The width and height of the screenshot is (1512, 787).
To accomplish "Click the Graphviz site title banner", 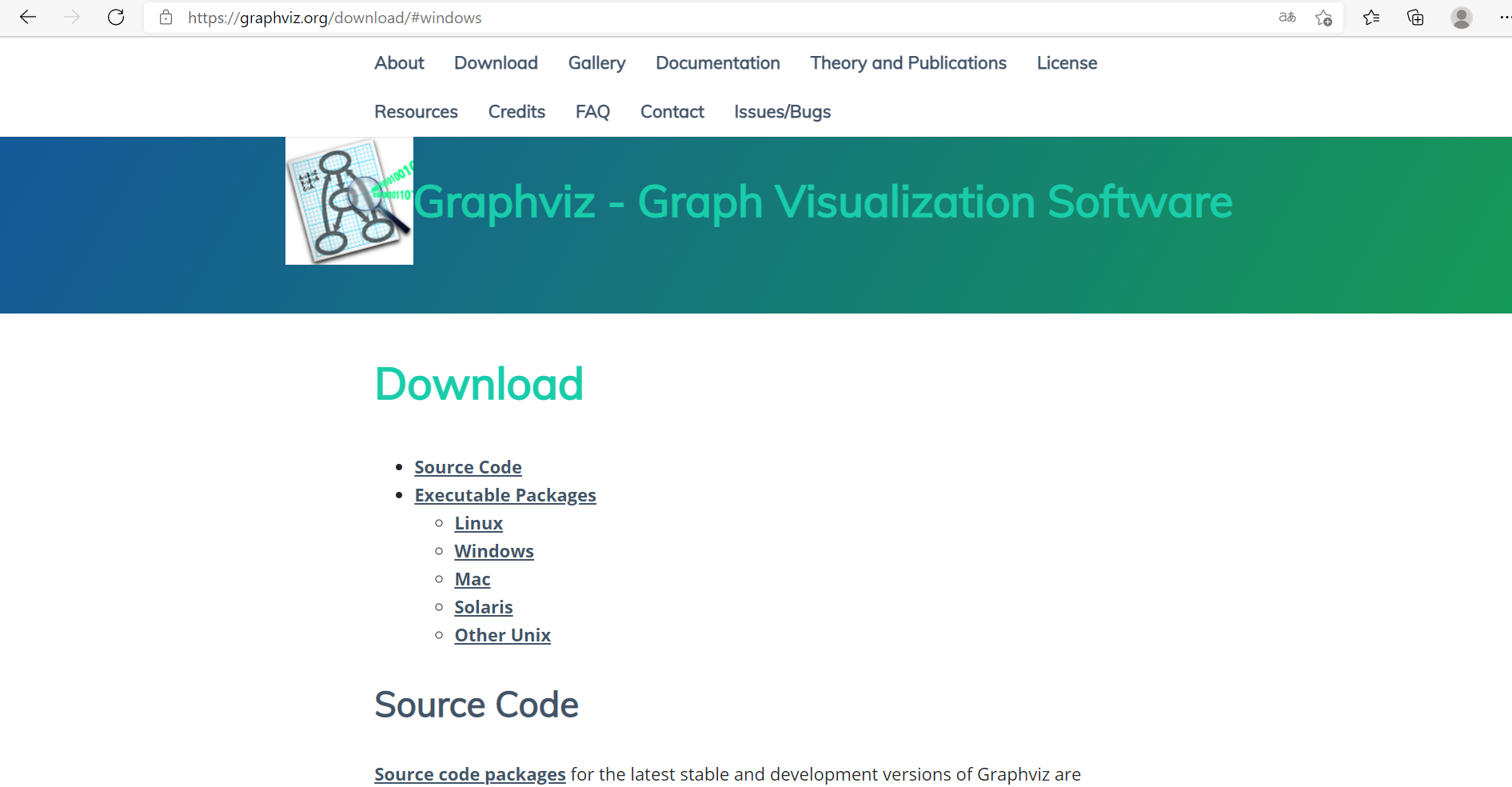I will 823,202.
